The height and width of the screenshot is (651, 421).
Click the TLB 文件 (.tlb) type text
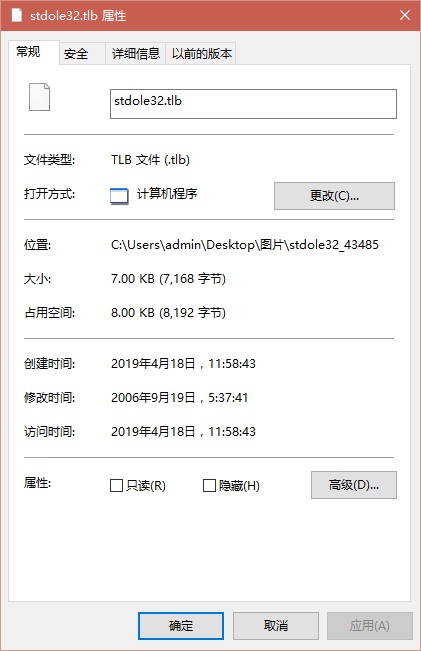[150, 160]
